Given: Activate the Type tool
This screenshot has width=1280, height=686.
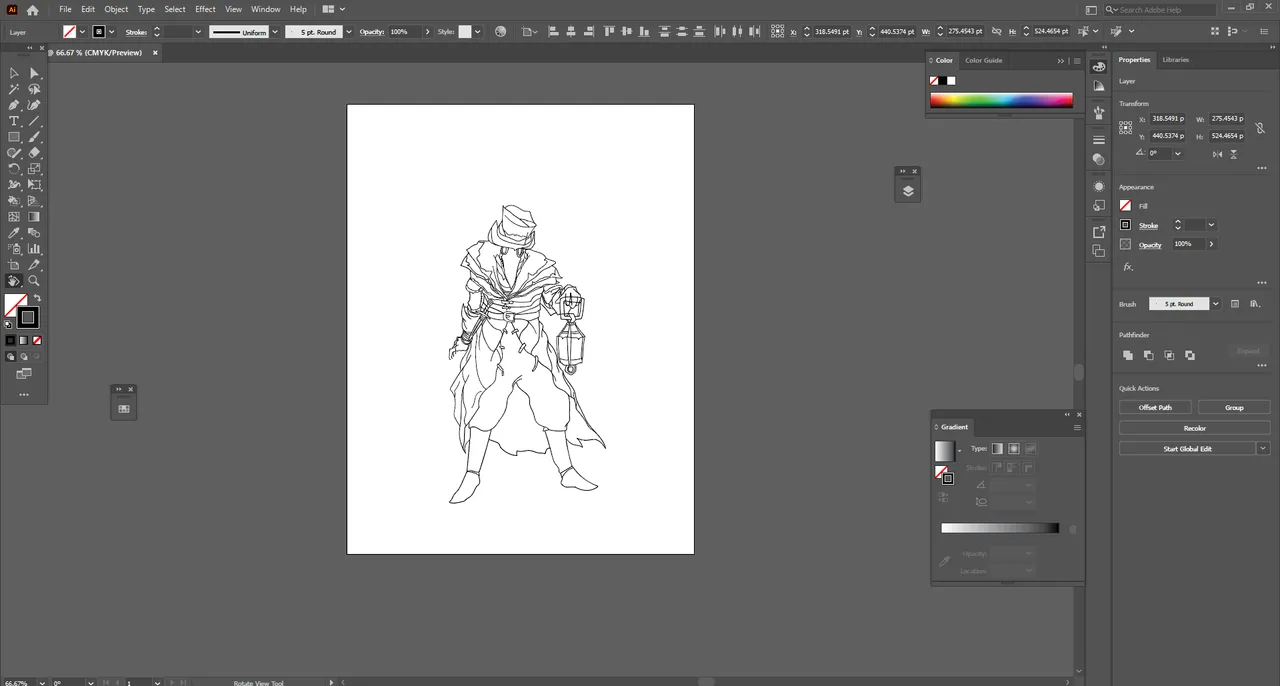Looking at the screenshot, I should 14,121.
